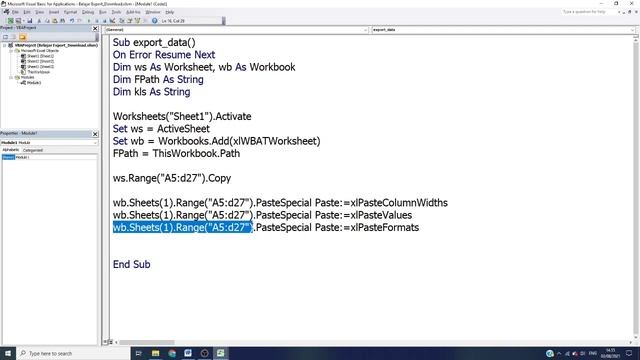Viewport: 640px width, 360px height.
Task: Click the 'On Error Resume Next' code line
Action: pyautogui.click(x=164, y=55)
